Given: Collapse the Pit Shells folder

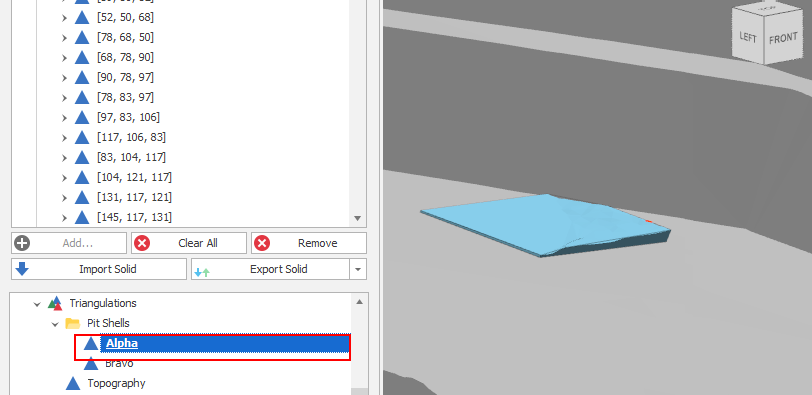Looking at the screenshot, I should tap(55, 324).
